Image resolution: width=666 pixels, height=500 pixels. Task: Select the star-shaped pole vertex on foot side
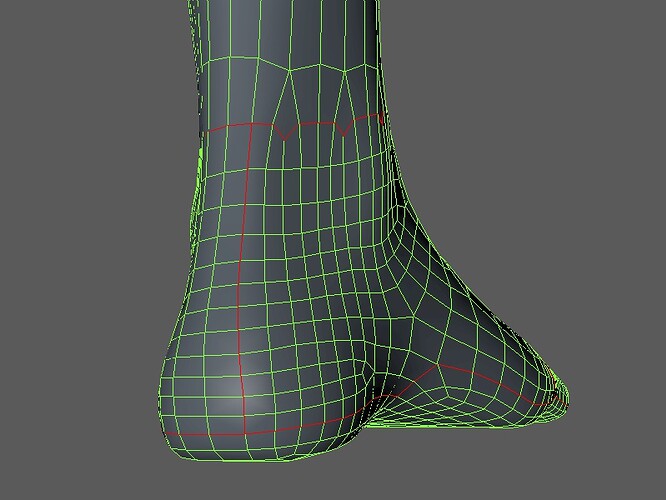pos(414,316)
